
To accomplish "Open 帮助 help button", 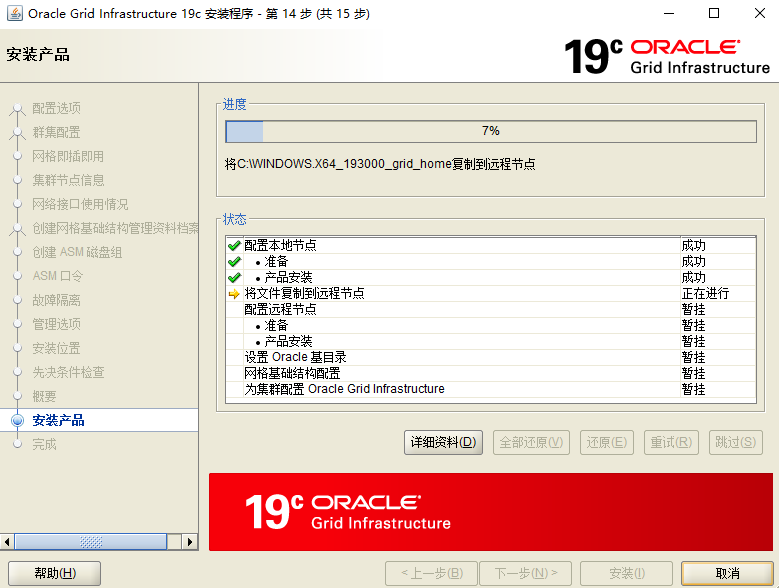I will pyautogui.click(x=54, y=573).
